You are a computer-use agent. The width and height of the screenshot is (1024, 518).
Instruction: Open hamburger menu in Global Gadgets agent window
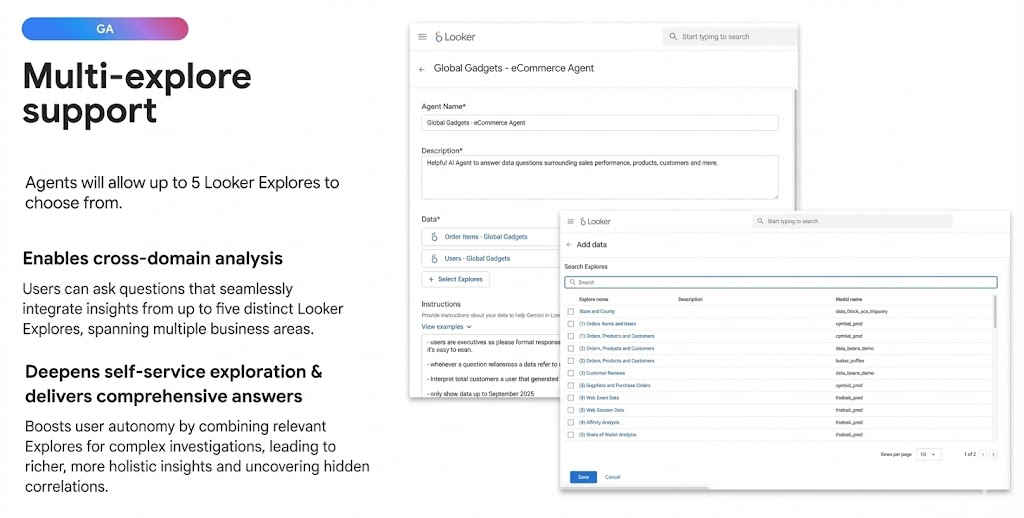tap(422, 37)
